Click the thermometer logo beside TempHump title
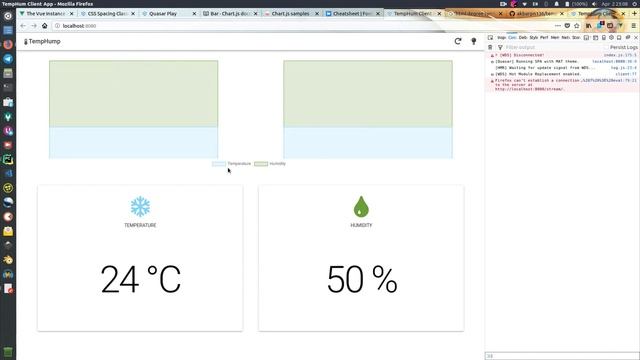The width and height of the screenshot is (640, 360). point(26,42)
